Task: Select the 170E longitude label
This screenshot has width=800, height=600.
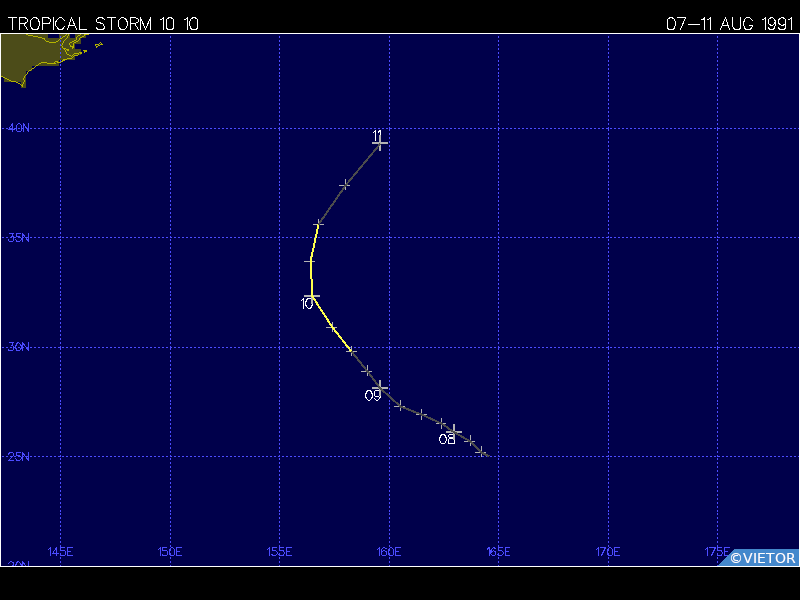Action: click(608, 552)
